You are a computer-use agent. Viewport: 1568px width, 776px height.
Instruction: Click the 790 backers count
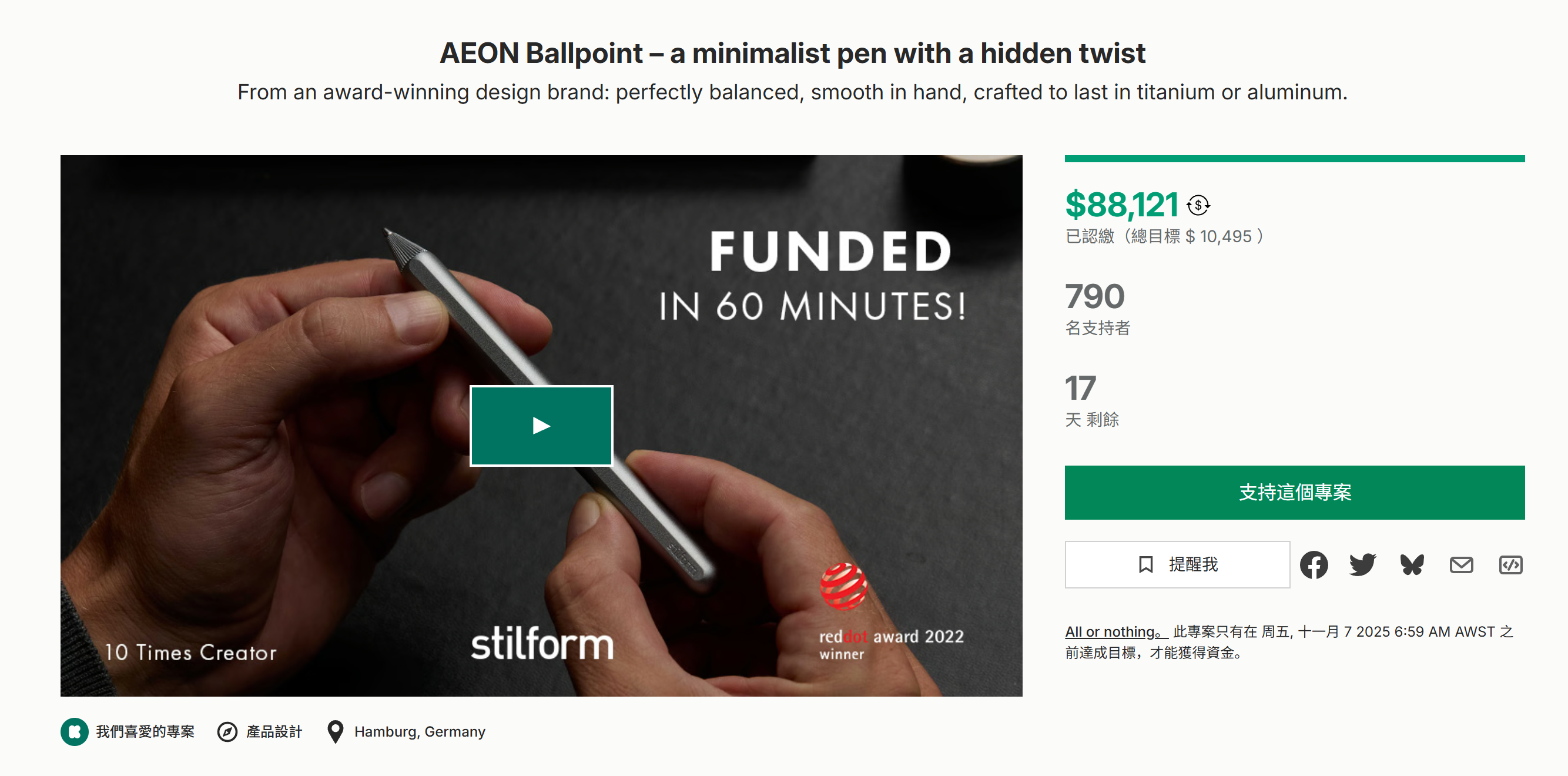(1094, 297)
